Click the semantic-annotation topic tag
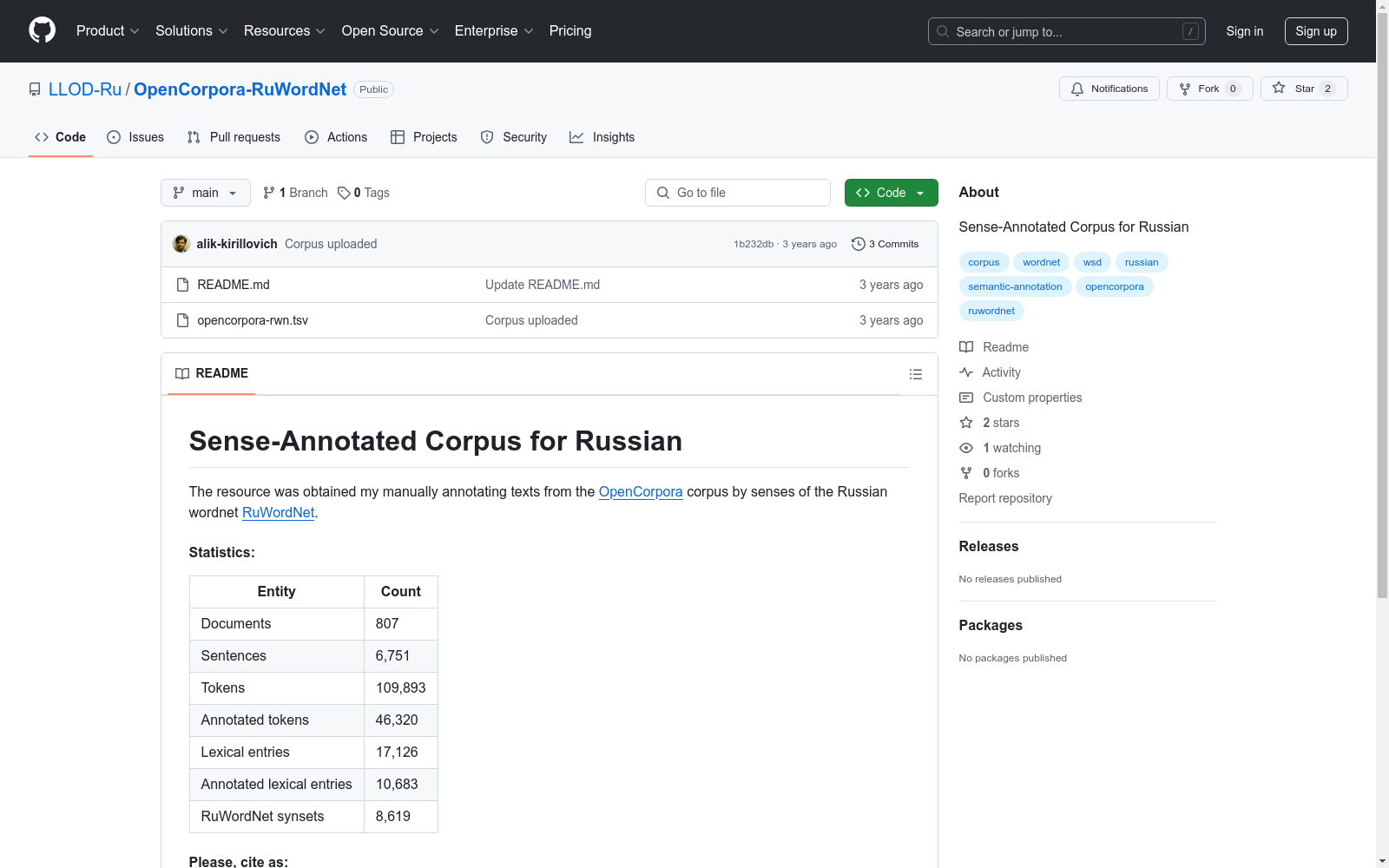 point(1015,286)
